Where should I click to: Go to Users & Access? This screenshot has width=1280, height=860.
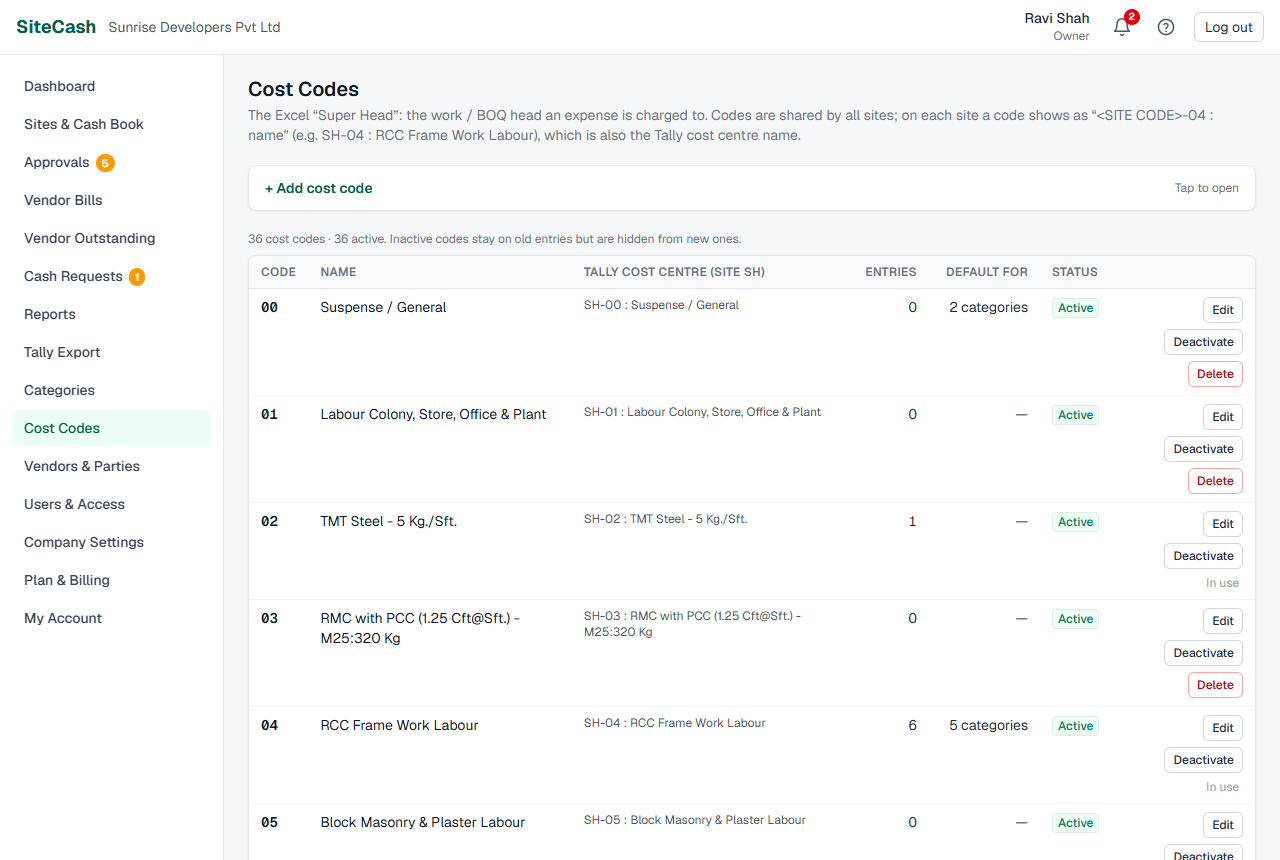(111, 504)
